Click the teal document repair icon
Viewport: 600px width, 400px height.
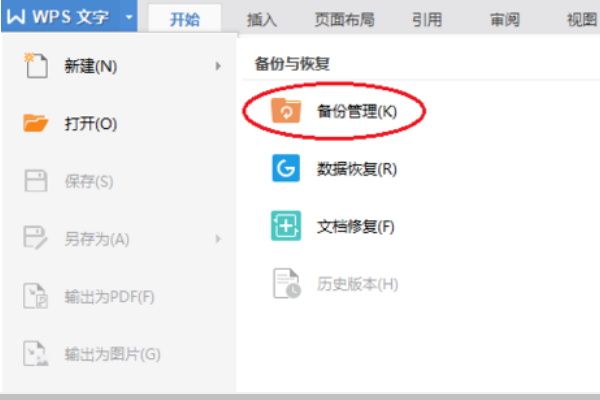pyautogui.click(x=286, y=226)
